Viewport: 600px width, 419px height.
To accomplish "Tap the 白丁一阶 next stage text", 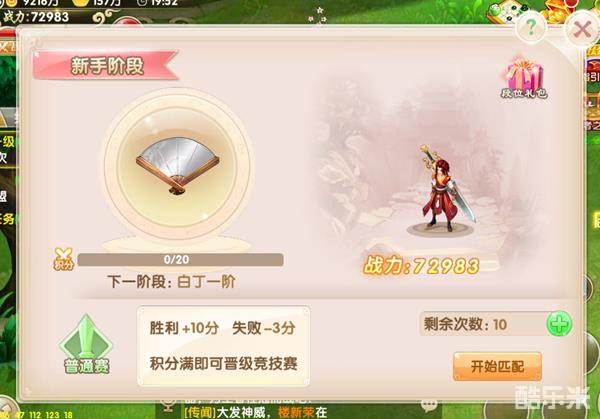I will [206, 282].
